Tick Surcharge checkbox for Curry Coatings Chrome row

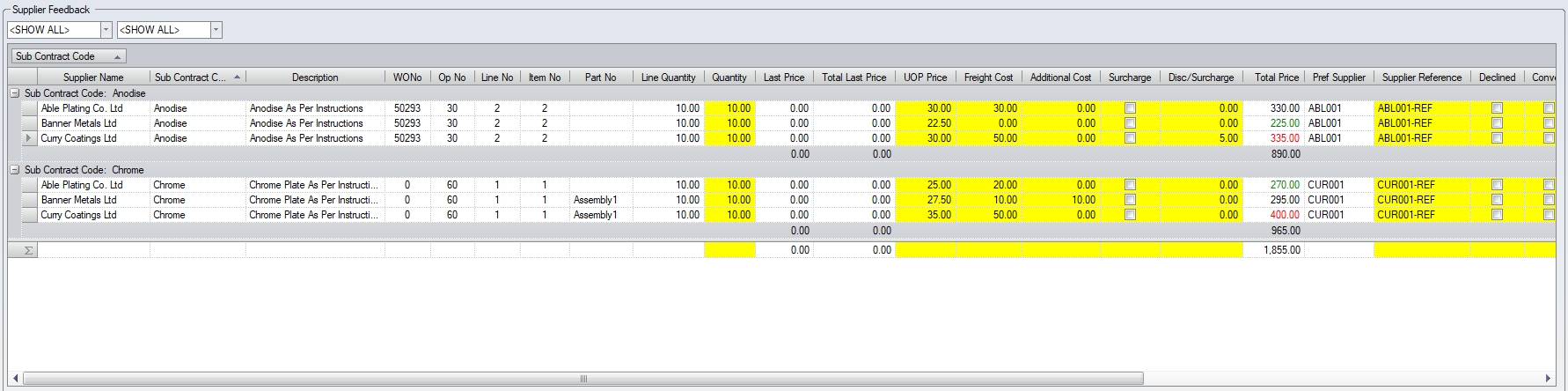pyautogui.click(x=1130, y=215)
